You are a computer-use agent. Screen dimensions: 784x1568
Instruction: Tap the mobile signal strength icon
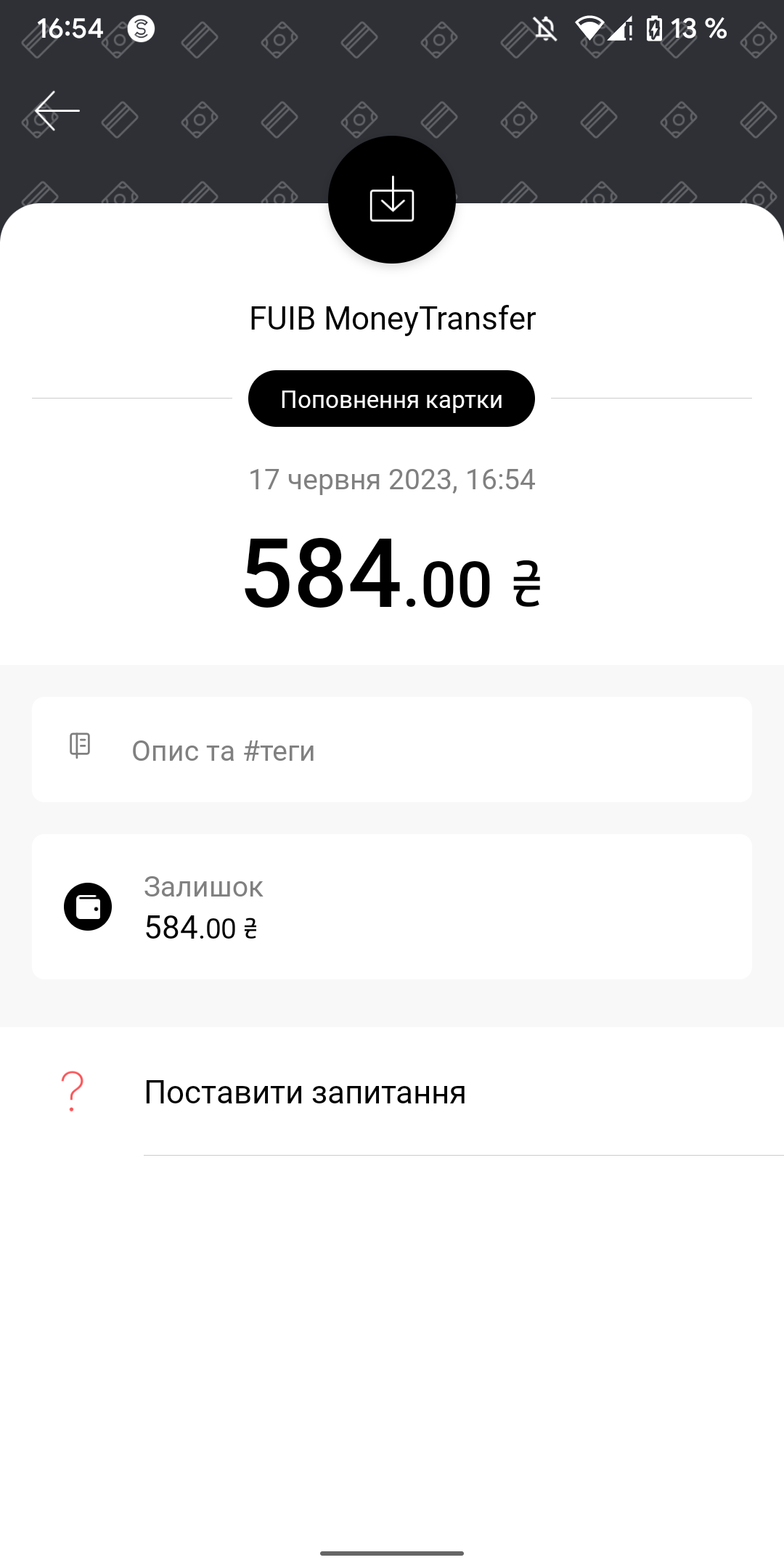pyautogui.click(x=621, y=29)
